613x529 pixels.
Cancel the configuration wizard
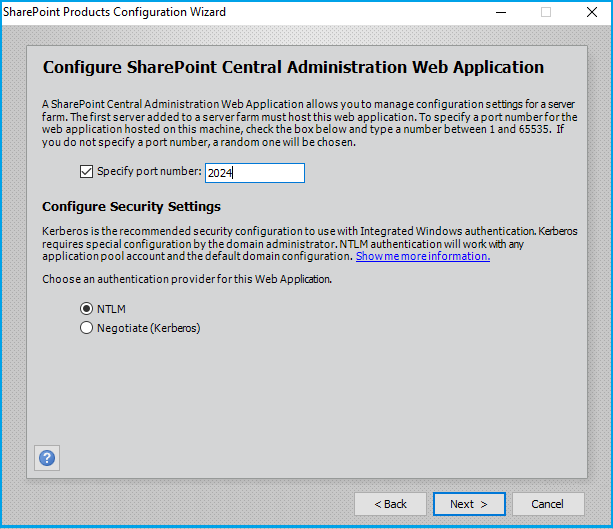[x=547, y=504]
